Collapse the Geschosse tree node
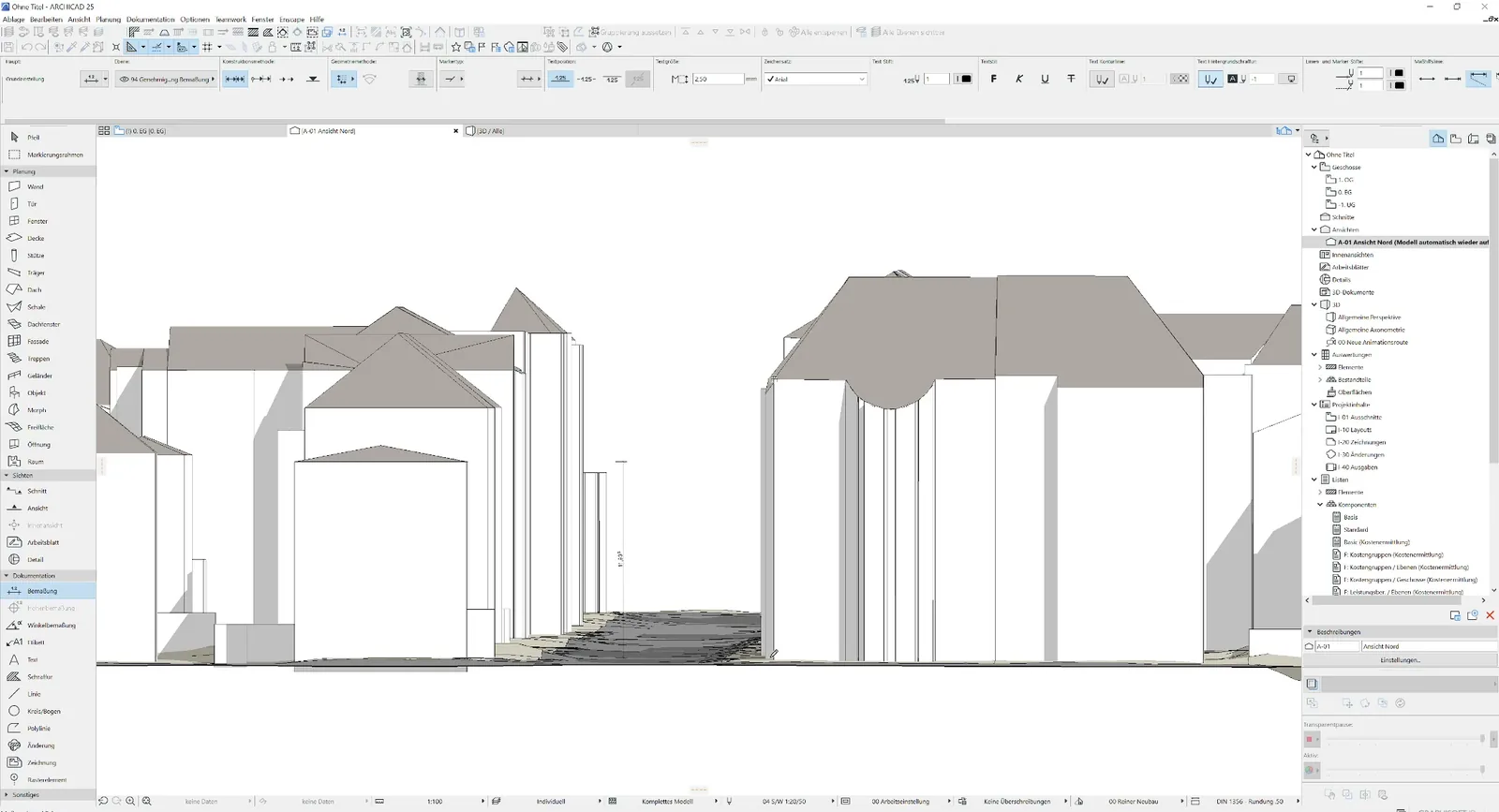The height and width of the screenshot is (812, 1499). [1313, 167]
